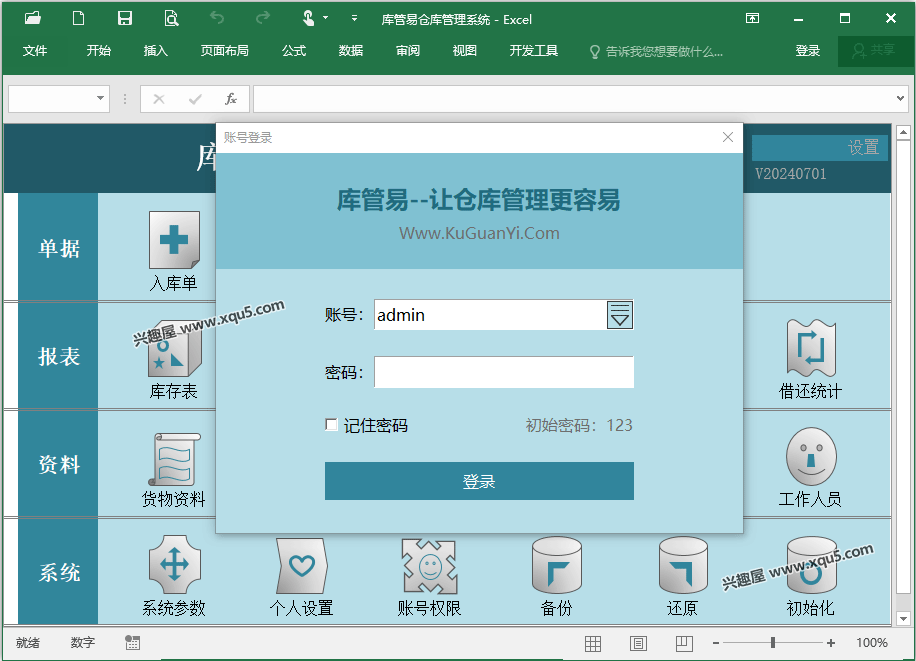Click the New document icon in title bar

click(x=78, y=18)
